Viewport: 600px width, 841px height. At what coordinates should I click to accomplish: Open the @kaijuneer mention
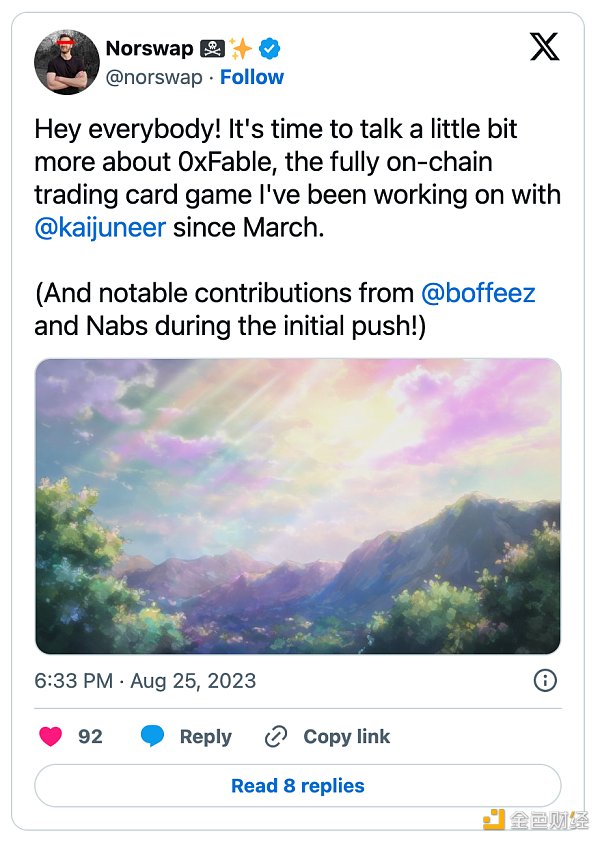[100, 227]
